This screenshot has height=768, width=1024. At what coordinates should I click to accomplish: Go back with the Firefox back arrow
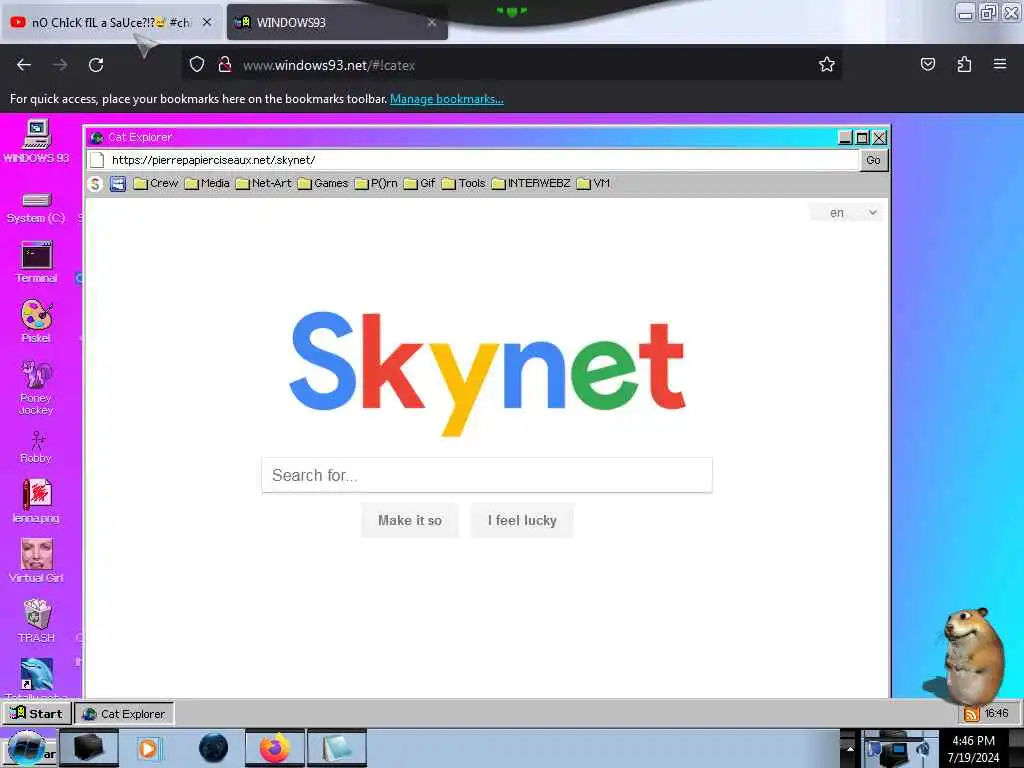pyautogui.click(x=24, y=65)
